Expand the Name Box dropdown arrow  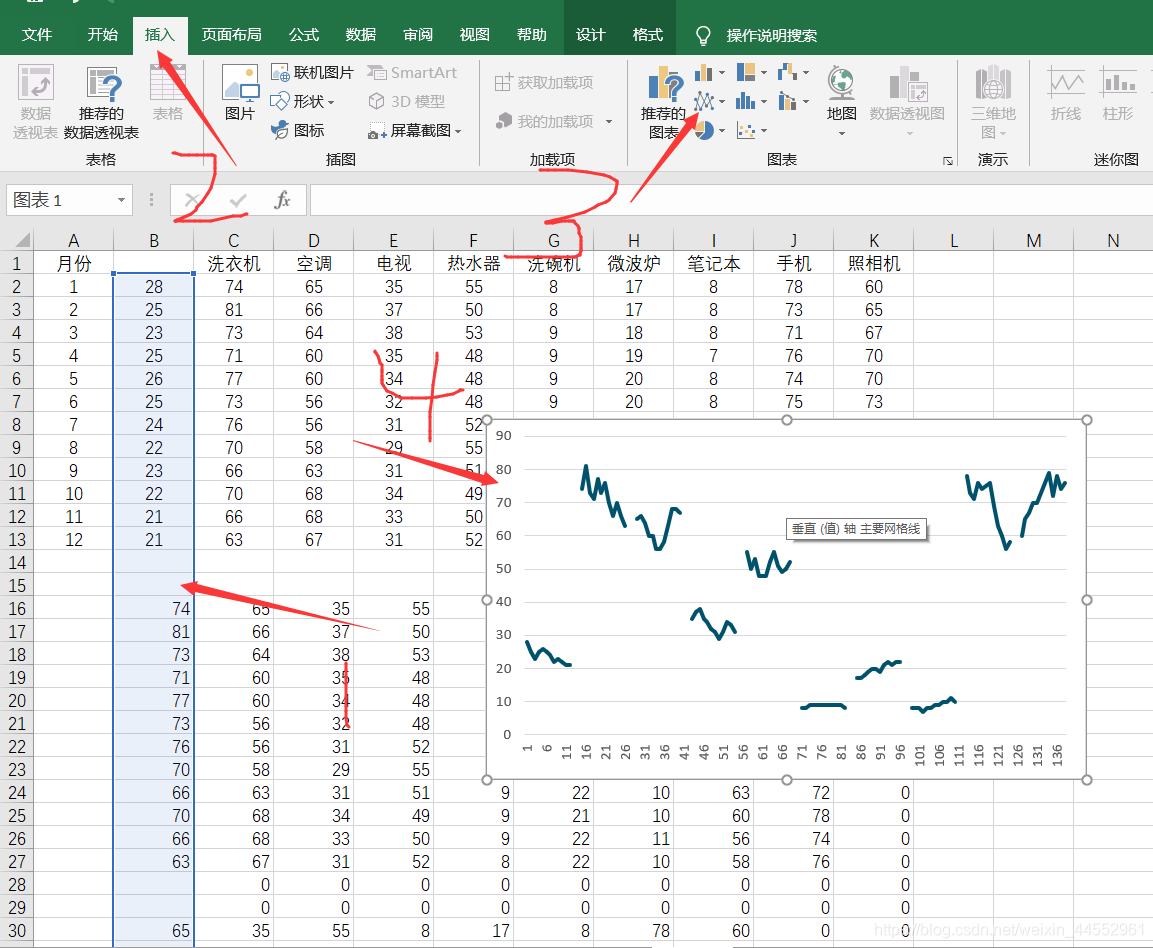point(121,200)
